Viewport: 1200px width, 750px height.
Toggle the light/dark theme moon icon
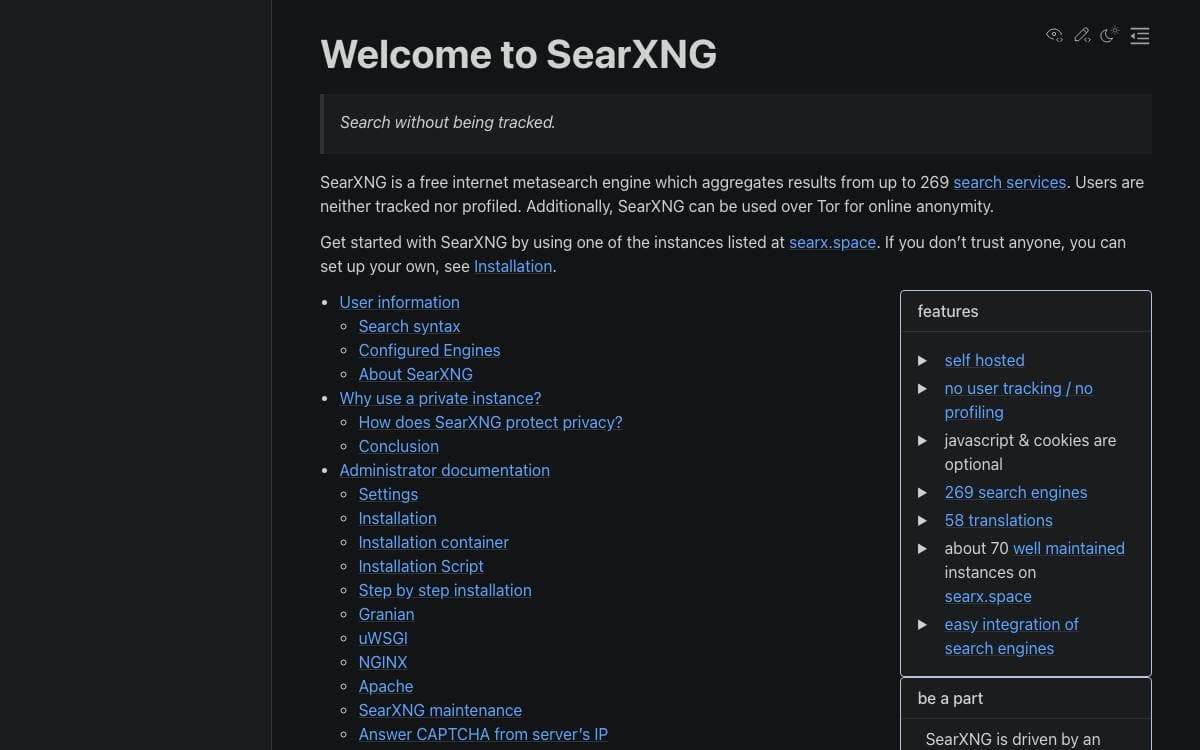coord(1109,35)
